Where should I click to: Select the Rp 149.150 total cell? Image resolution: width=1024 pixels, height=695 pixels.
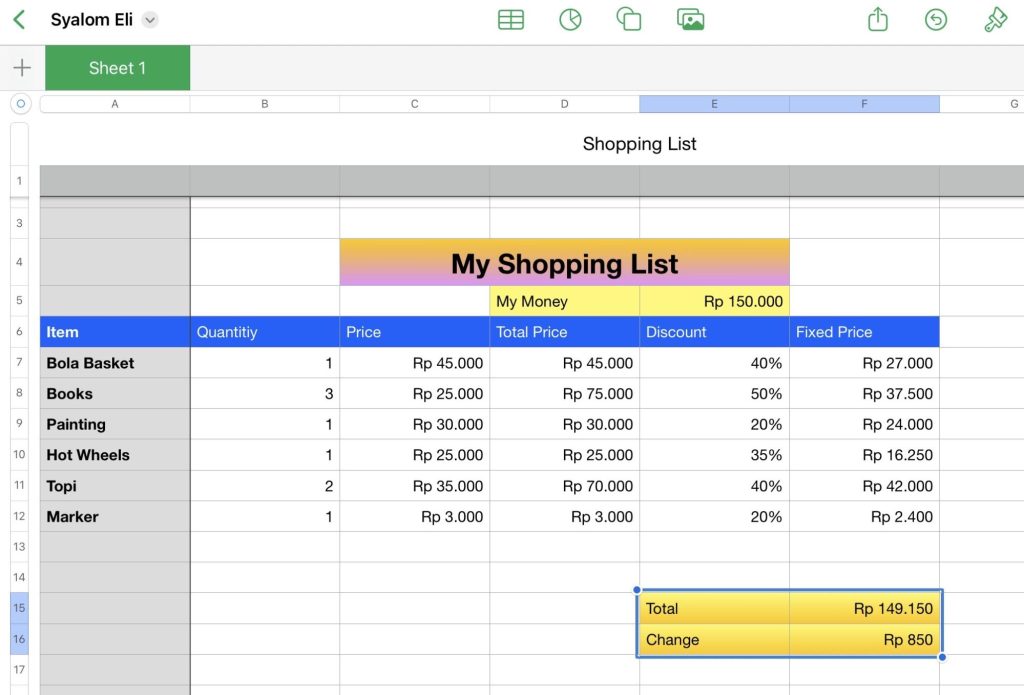(864, 608)
